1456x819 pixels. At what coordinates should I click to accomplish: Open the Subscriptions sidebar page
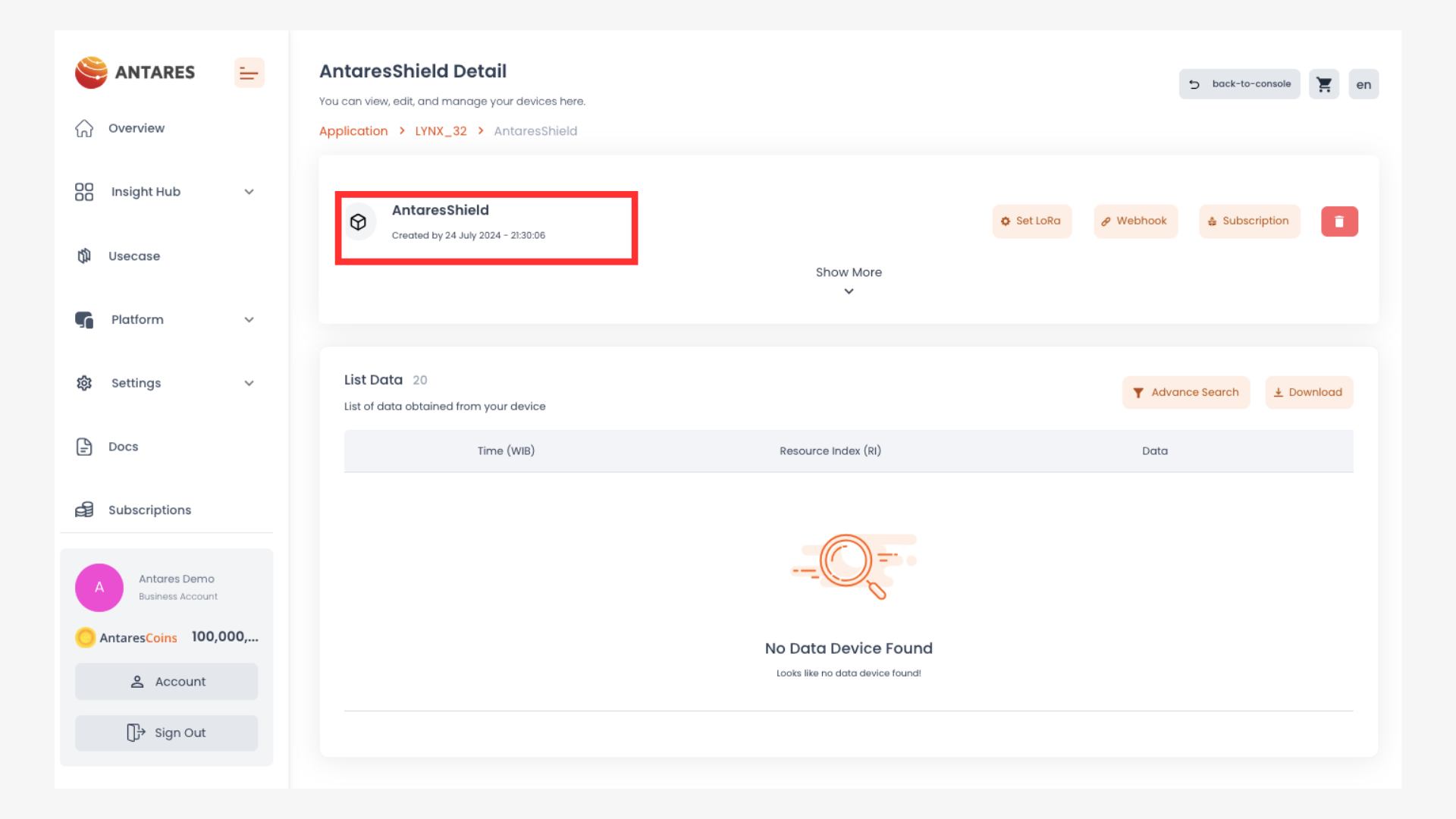coord(149,510)
